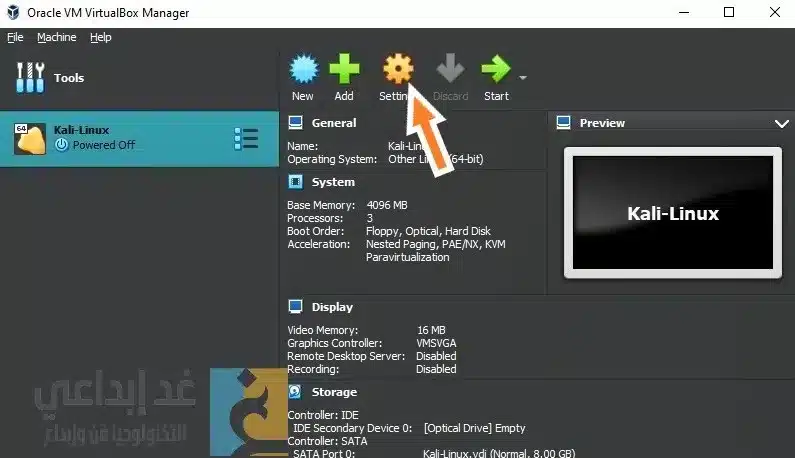
Task: Click the Nested Paging, PAE/NX, KVM text
Action: pos(436,244)
